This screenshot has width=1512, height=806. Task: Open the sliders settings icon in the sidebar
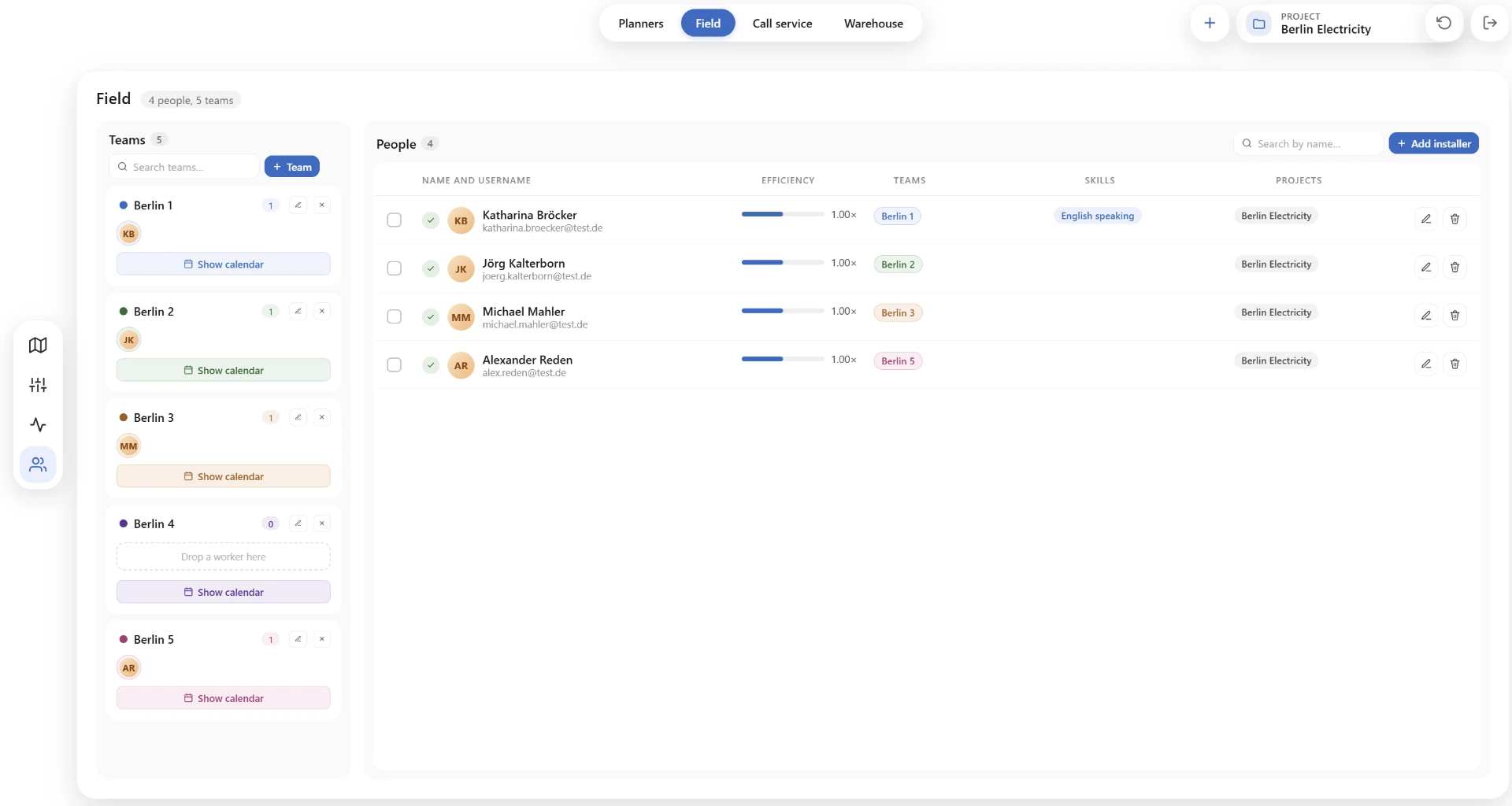click(x=38, y=385)
